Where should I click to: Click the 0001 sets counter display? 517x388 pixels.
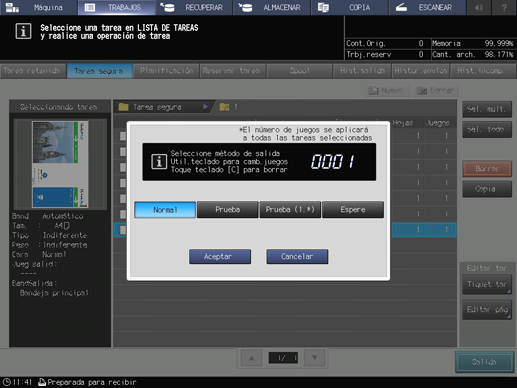[x=333, y=162]
